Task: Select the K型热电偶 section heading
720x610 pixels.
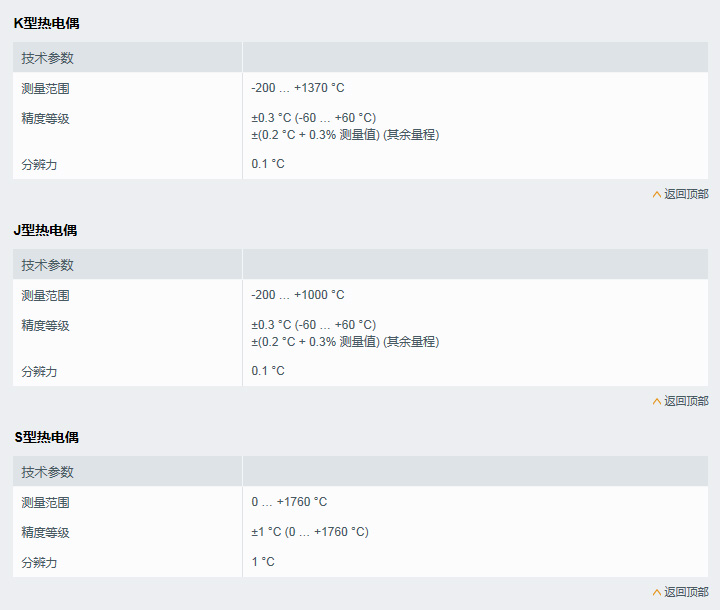Action: tap(46, 23)
